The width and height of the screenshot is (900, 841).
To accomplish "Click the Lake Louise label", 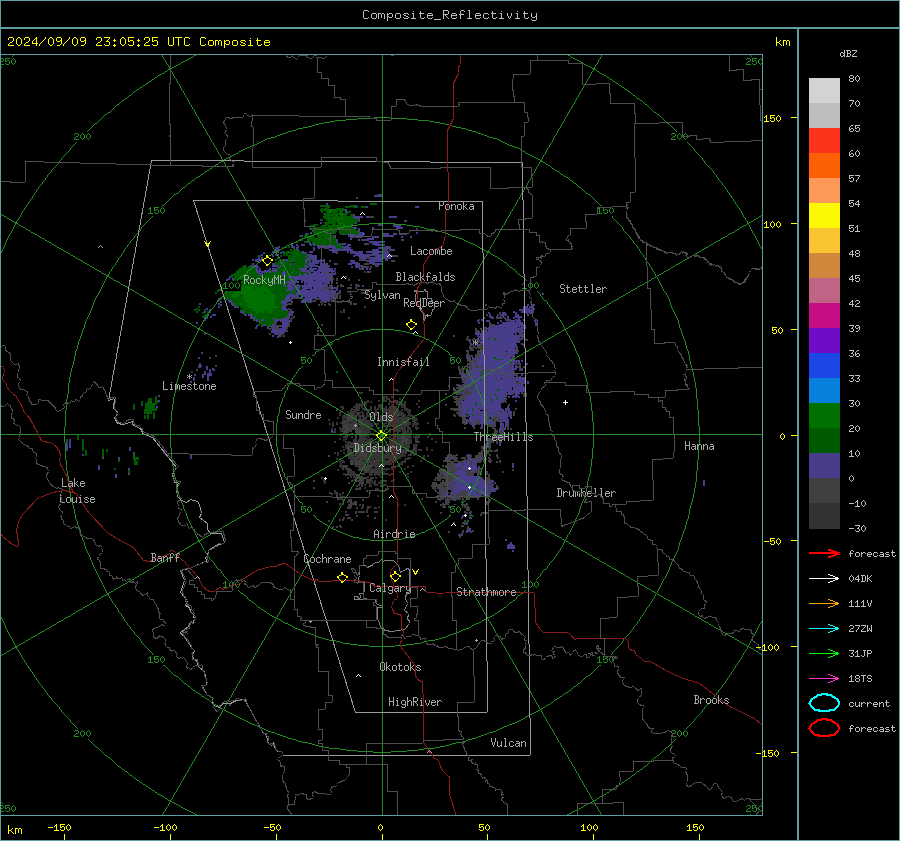I will point(77,491).
